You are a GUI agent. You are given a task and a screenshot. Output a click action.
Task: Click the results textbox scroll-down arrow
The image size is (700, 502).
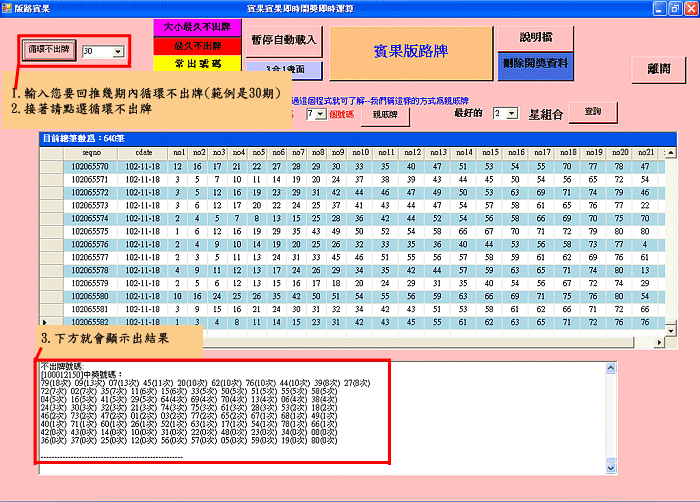[613, 466]
